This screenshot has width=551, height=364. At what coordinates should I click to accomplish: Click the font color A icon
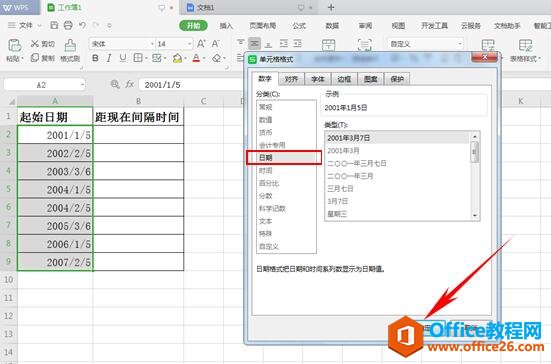[x=196, y=58]
